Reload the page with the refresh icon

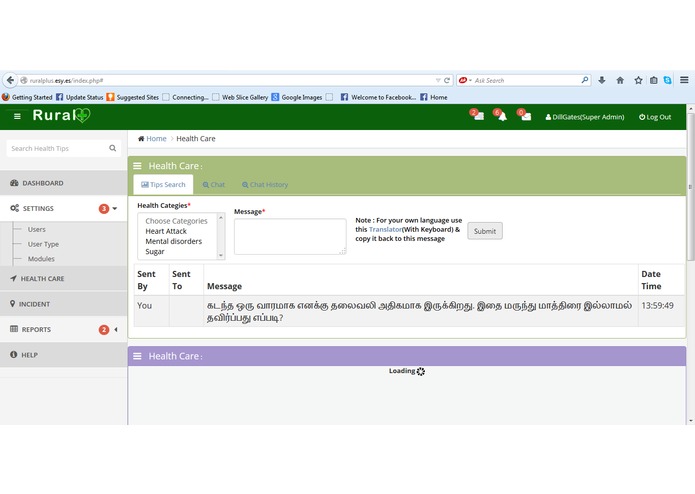click(x=447, y=80)
